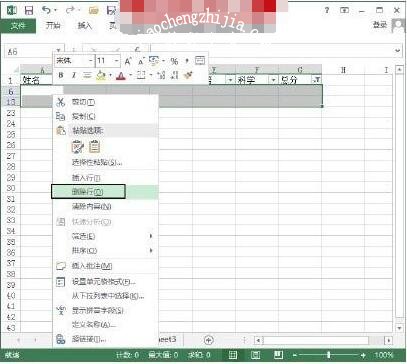Switch to Normal view in status bar
407x364 pixels.
click(x=233, y=355)
